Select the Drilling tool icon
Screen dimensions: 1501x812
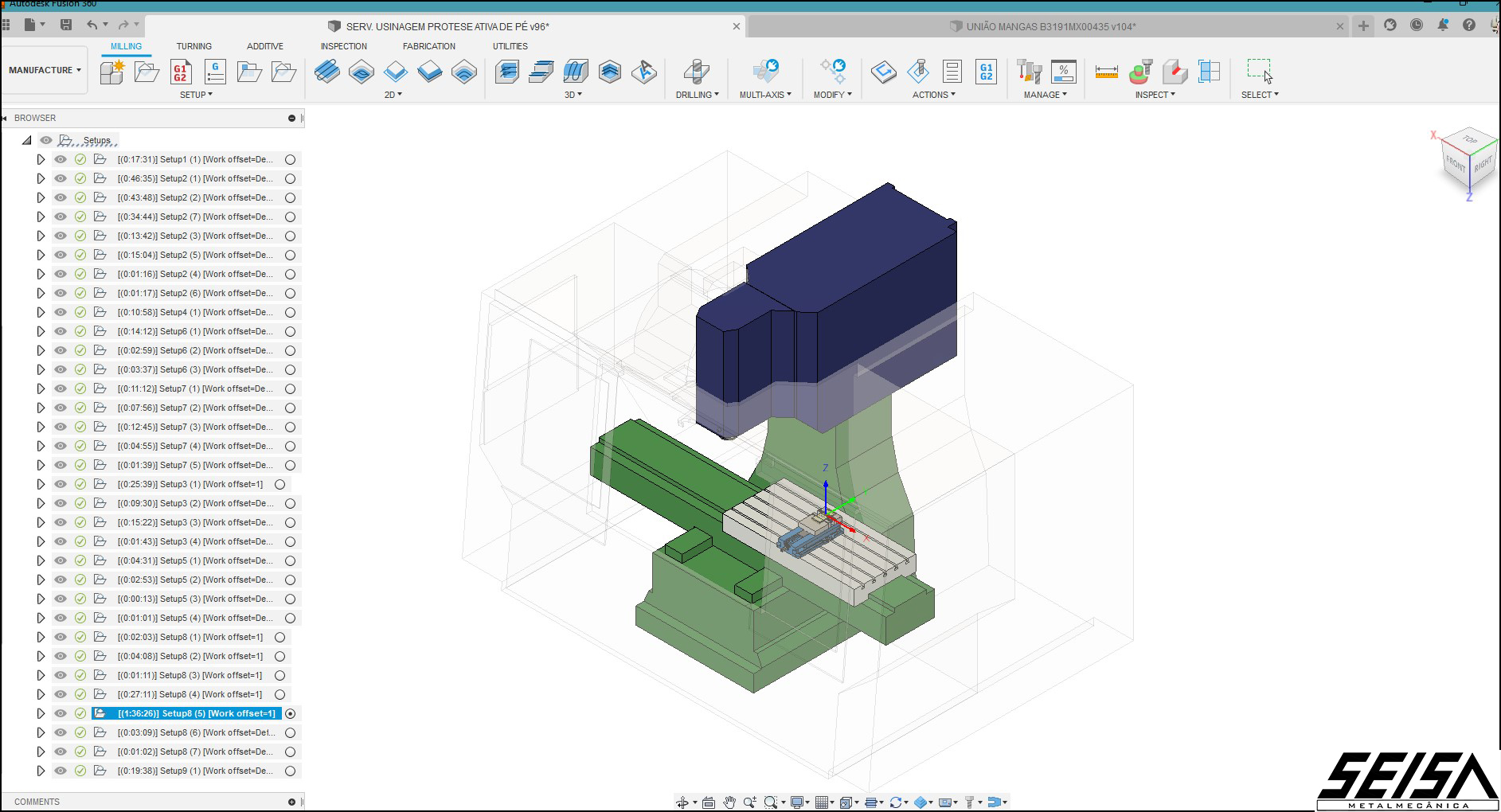pyautogui.click(x=696, y=72)
